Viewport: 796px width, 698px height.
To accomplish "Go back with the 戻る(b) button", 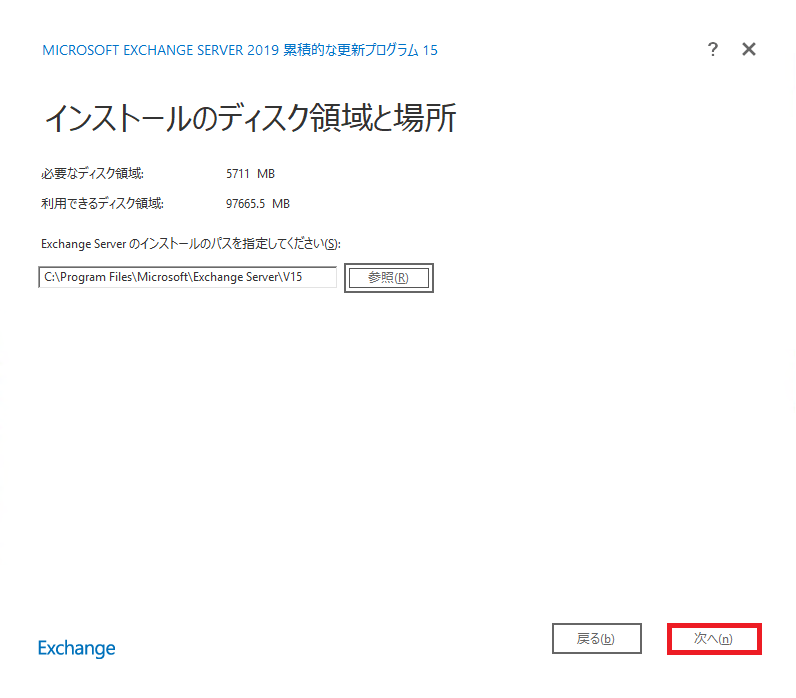I will coord(596,639).
